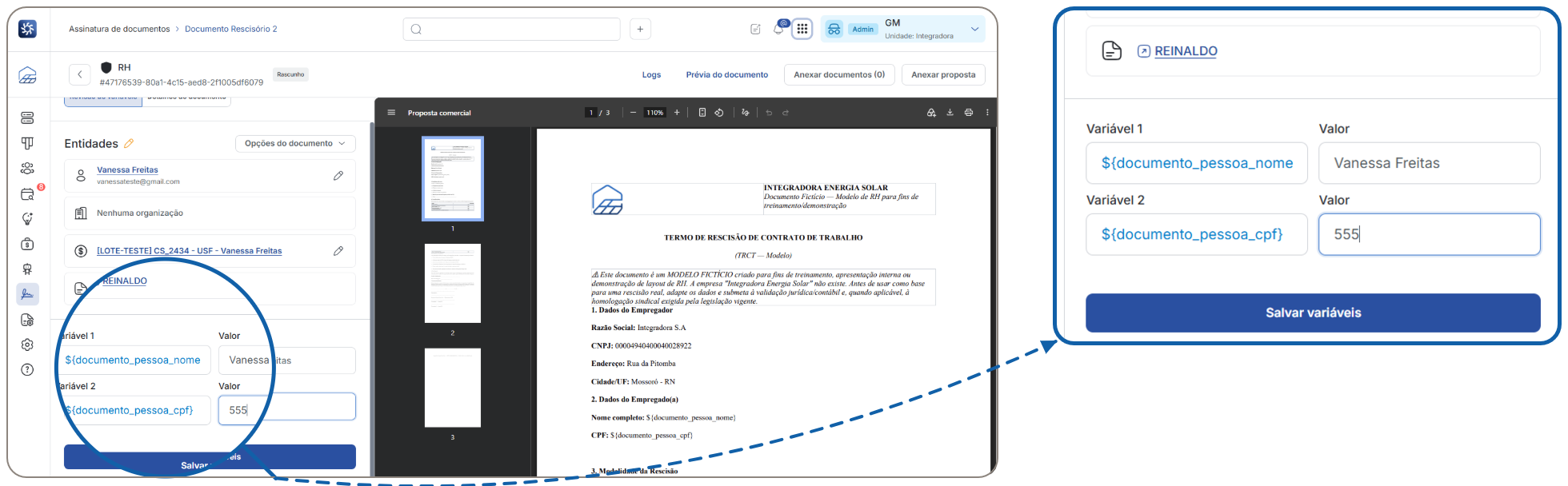The image size is (1568, 486).
Task: Edit Vanessa Freitas entity with pencil icon
Action: click(x=338, y=175)
